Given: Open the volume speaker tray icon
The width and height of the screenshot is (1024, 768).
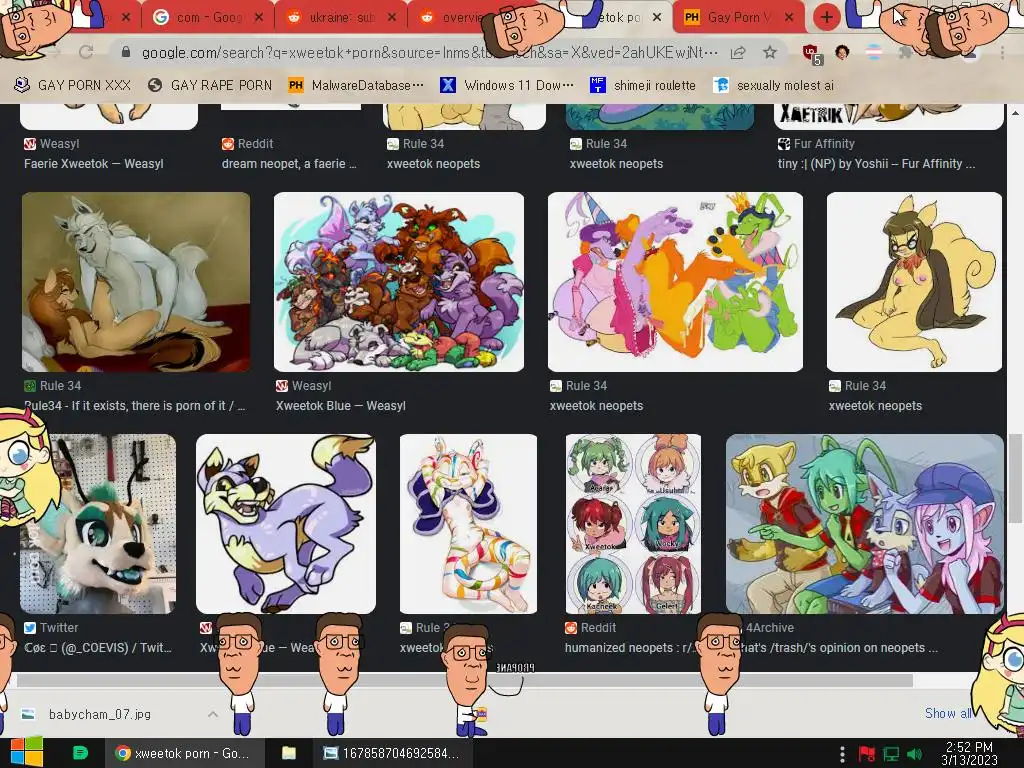Looking at the screenshot, I should pyautogui.click(x=914, y=754).
